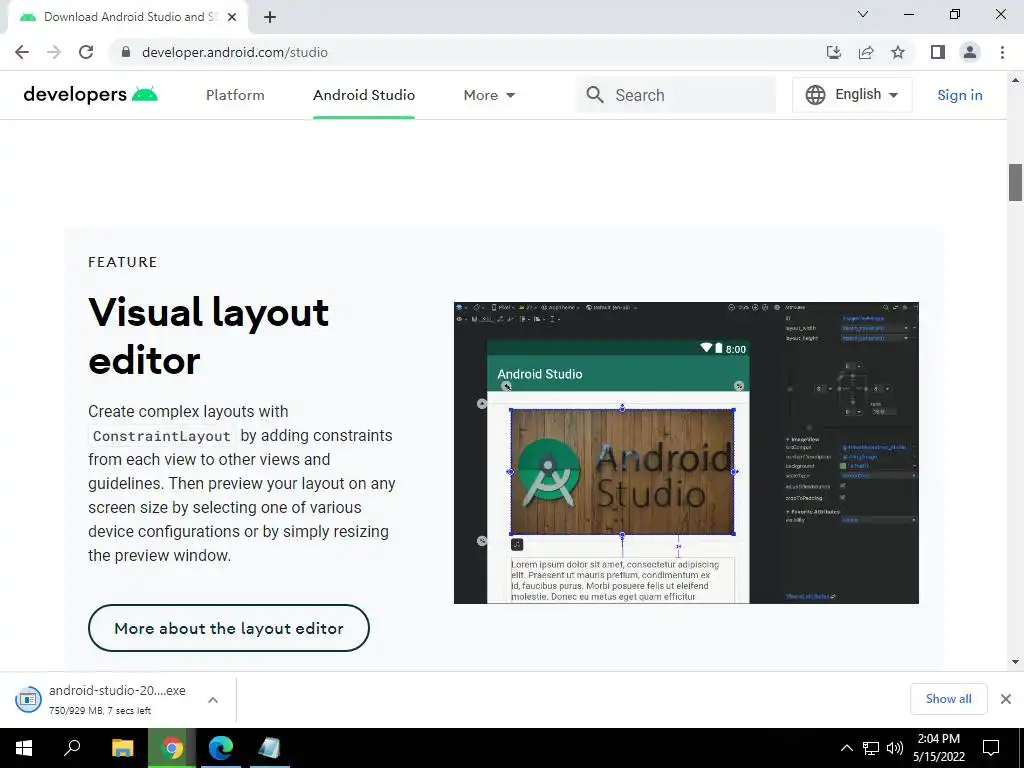Click the scrollbar down arrow
The width and height of the screenshot is (1024, 768).
coord(1016,662)
